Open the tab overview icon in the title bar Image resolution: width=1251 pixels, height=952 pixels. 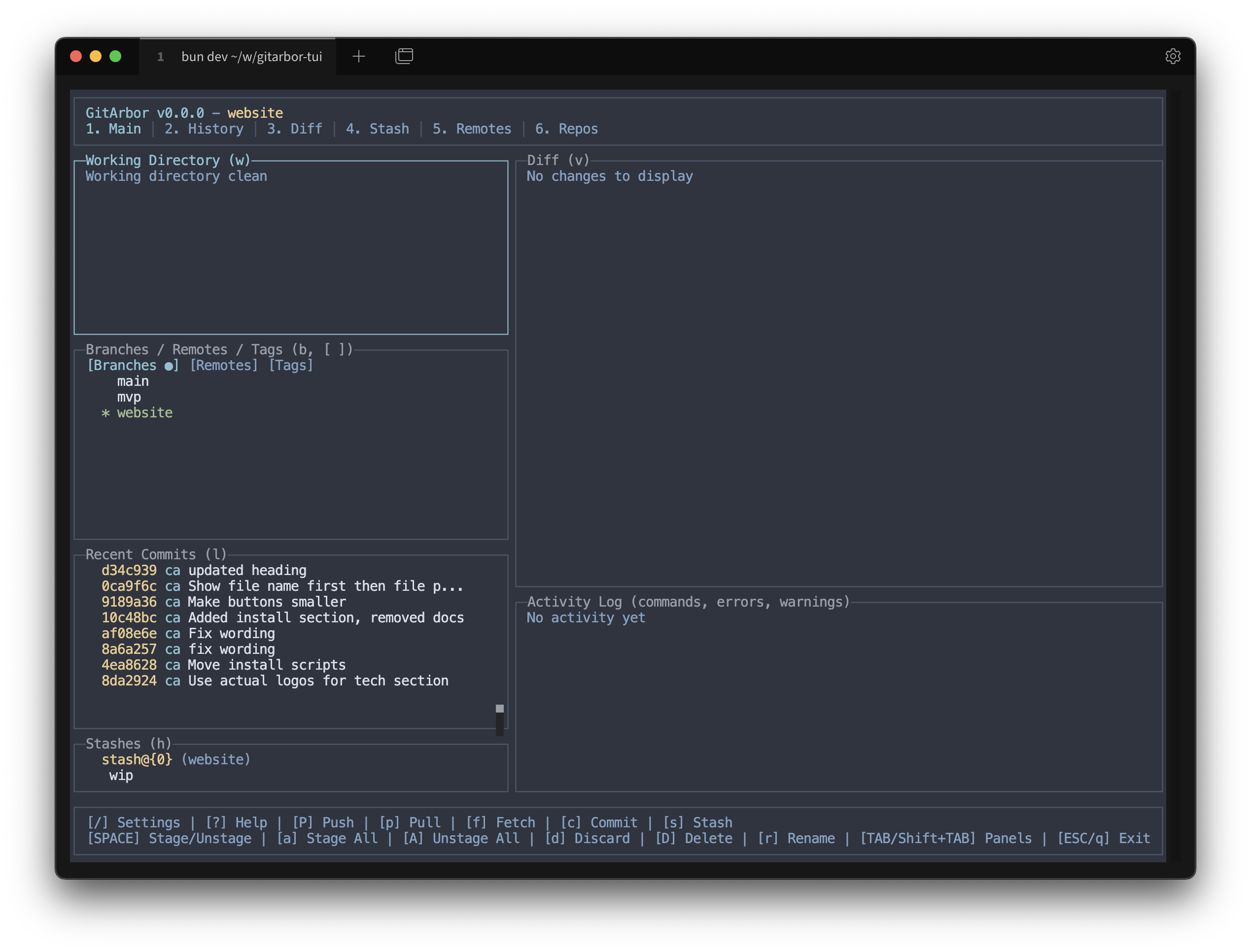click(x=404, y=56)
